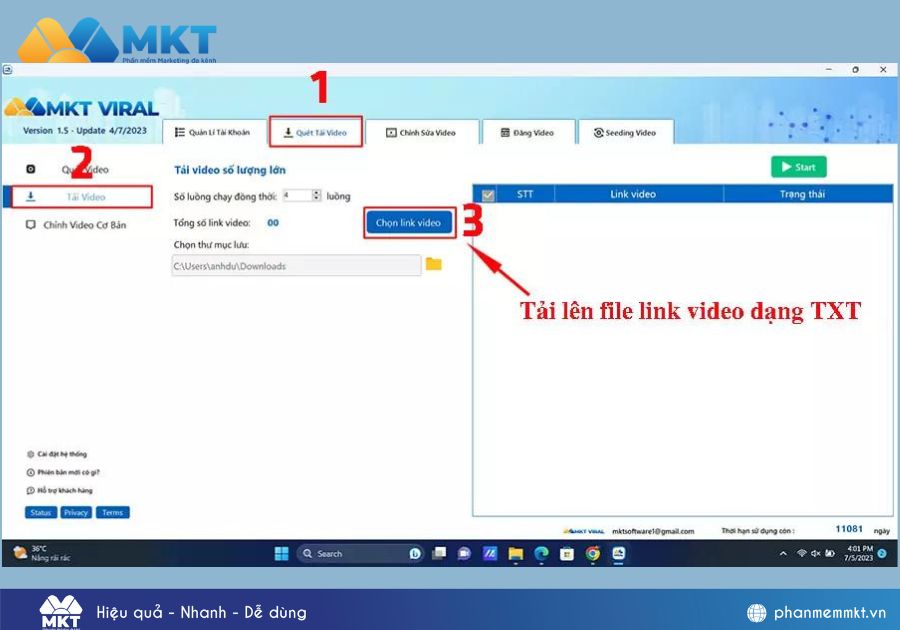Screen dimensions: 900x630
Task: Click the Windows Start logo
Action: (x=281, y=554)
